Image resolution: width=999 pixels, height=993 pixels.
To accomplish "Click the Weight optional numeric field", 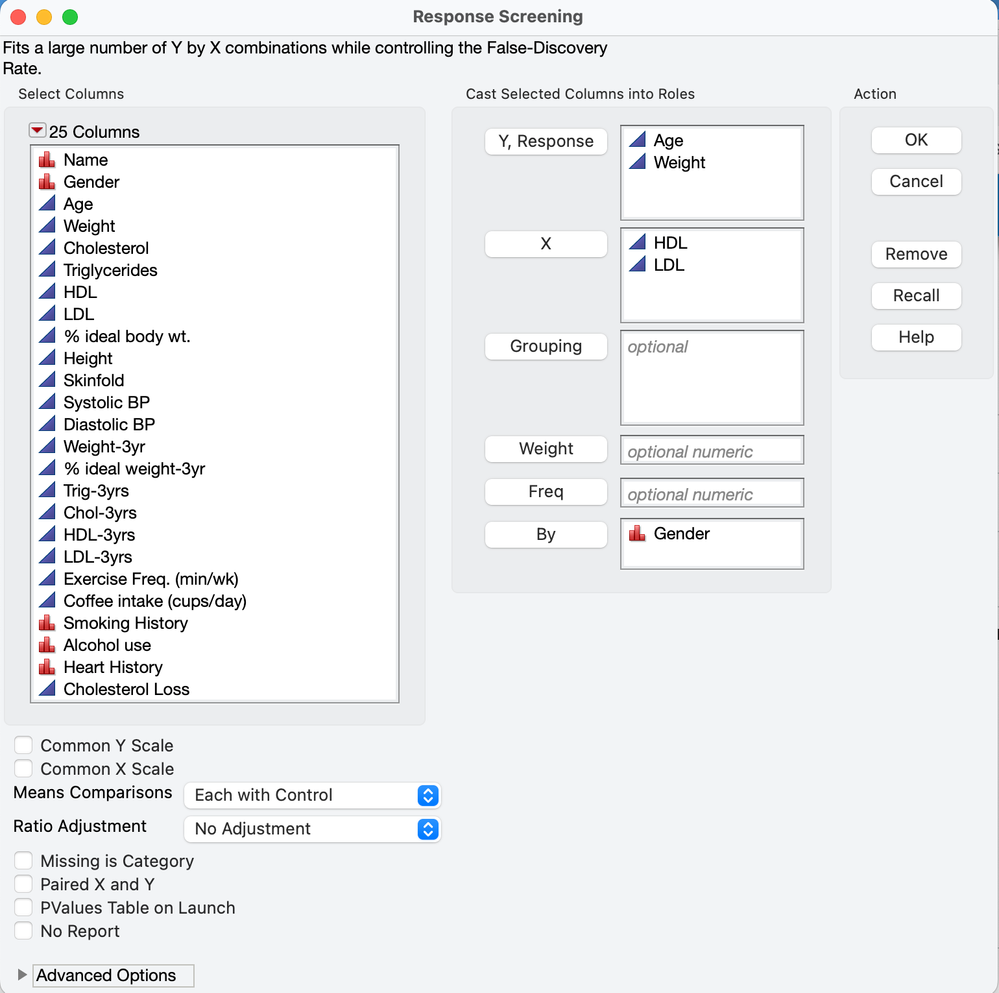I will (x=712, y=451).
